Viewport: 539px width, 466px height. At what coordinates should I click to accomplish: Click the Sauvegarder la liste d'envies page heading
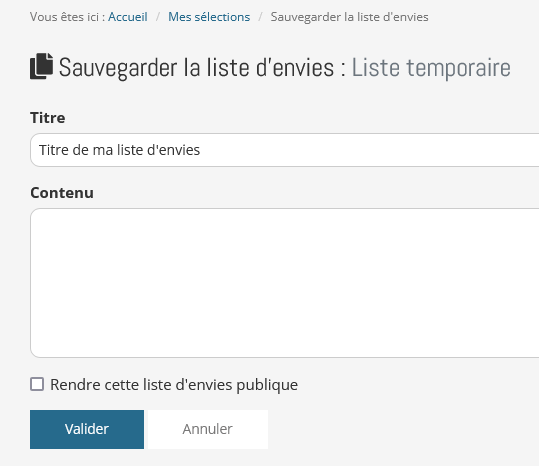pos(196,68)
